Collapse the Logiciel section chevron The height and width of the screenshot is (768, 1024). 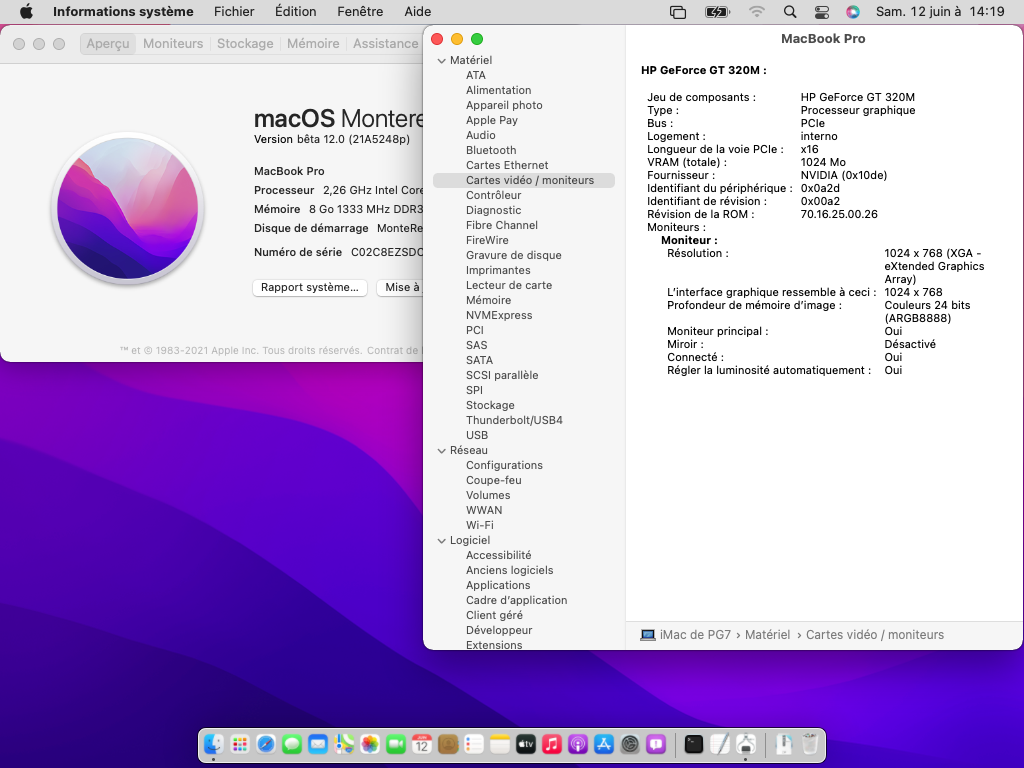pyautogui.click(x=441, y=541)
